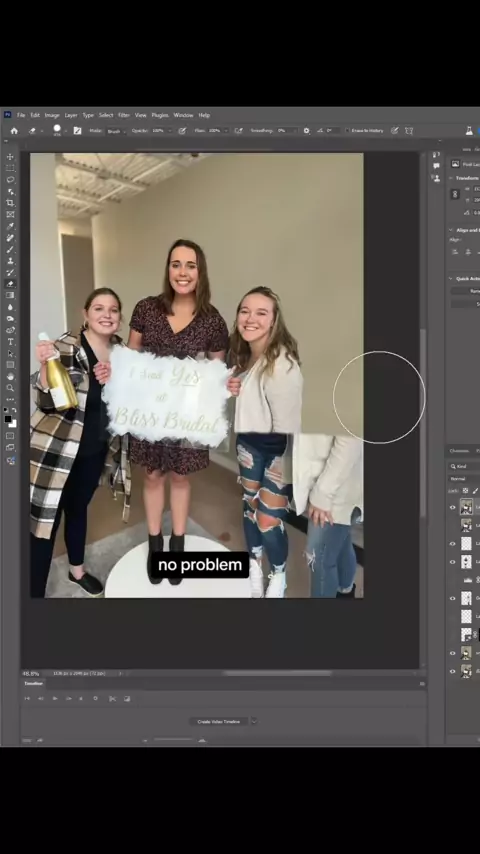
Task: Click the canvas horizontal scrollbar
Action: click(x=277, y=673)
